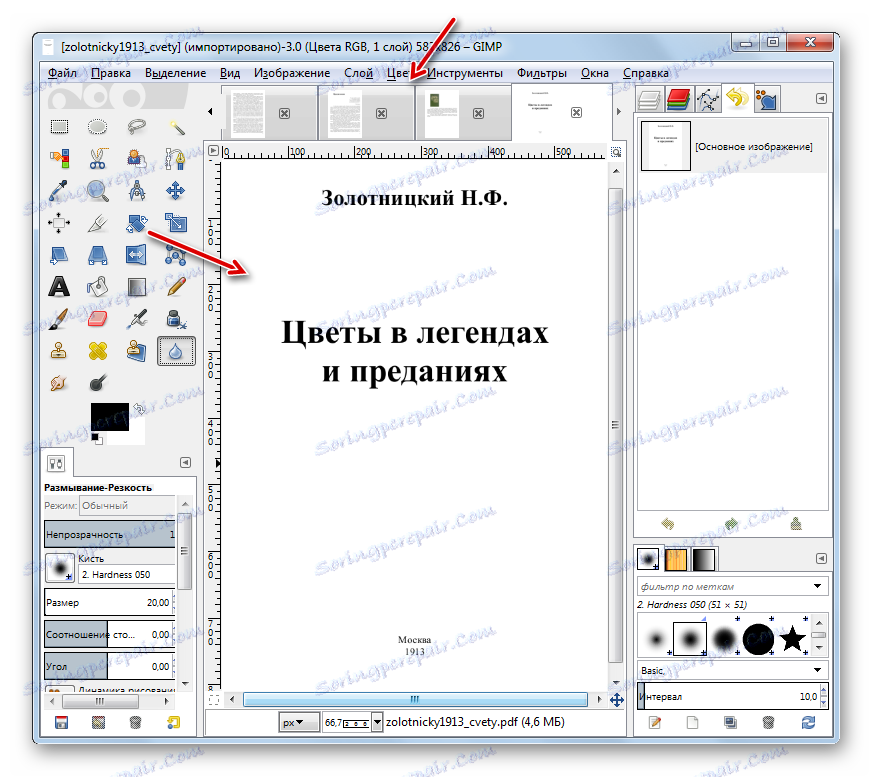Select the Blend gradient tool
This screenshot has width=873, height=777.
[136, 287]
